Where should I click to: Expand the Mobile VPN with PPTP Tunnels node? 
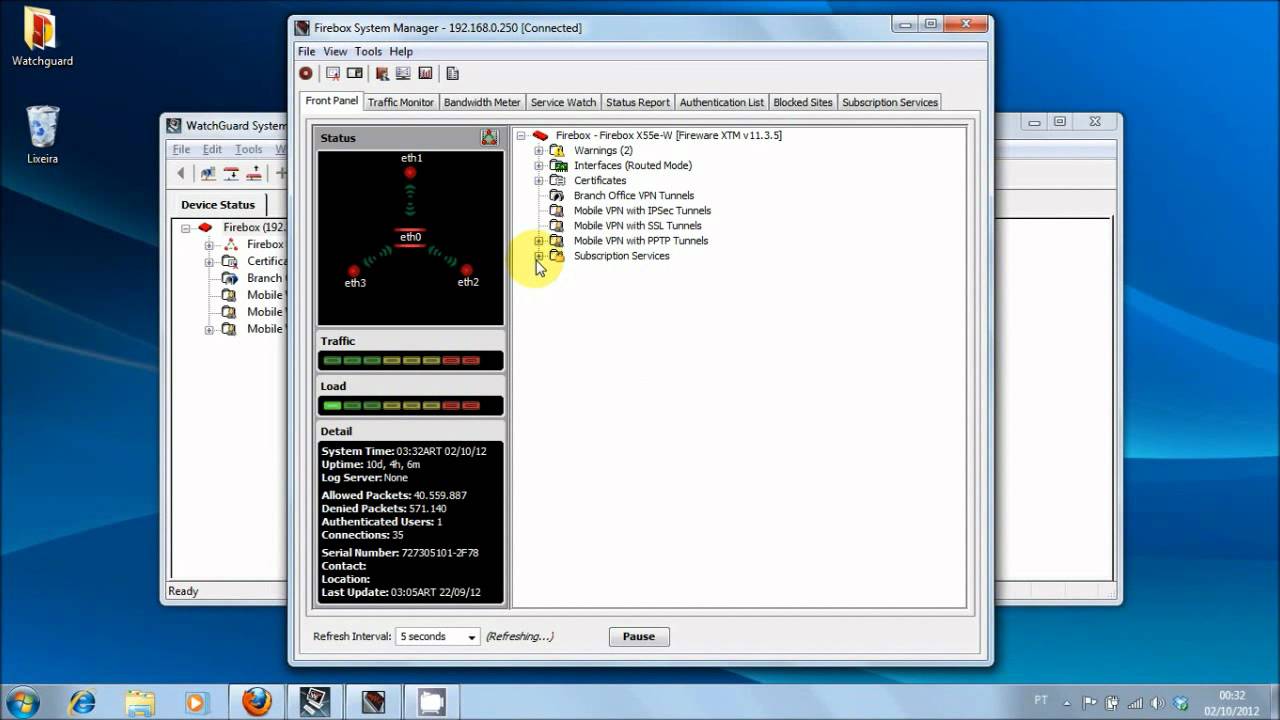pos(538,240)
